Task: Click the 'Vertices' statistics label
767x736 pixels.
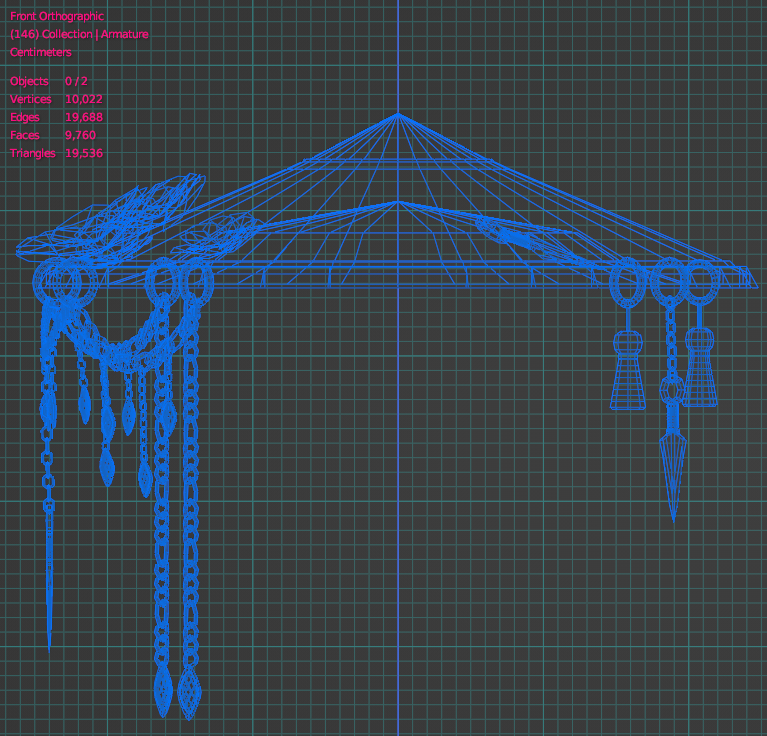Action: point(30,99)
